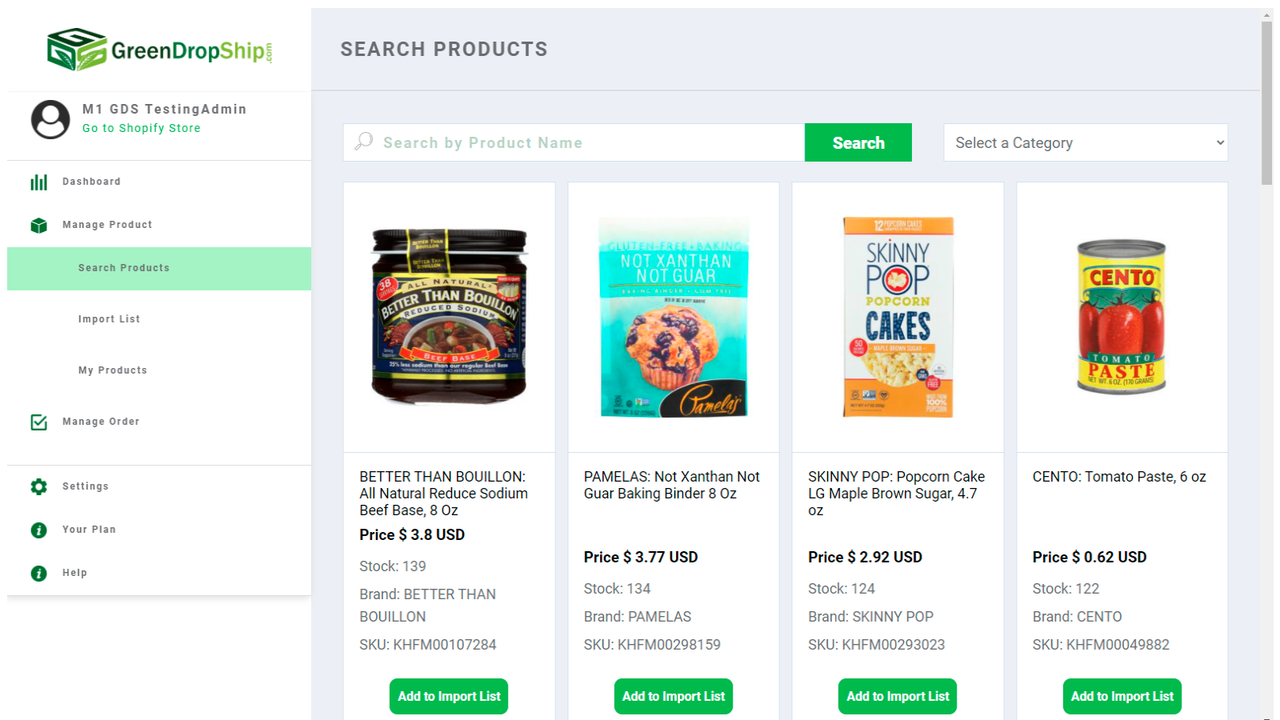Open the My Products section

click(x=112, y=369)
